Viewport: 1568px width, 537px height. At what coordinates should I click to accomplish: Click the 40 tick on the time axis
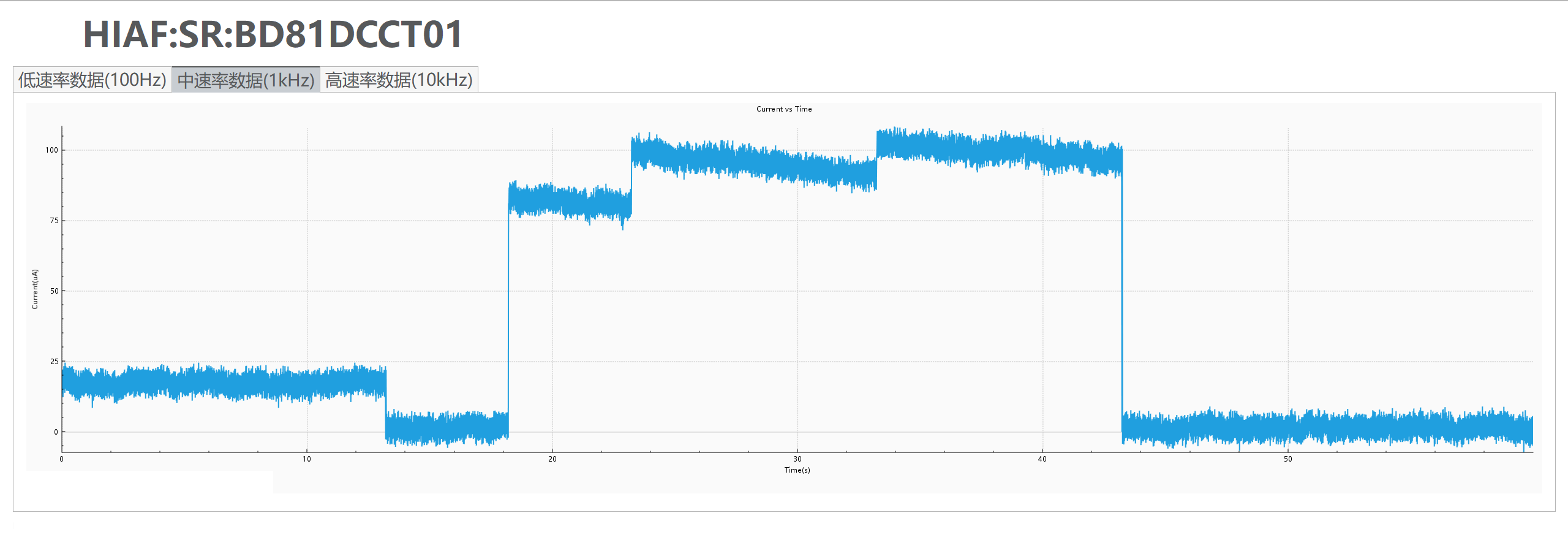click(1042, 459)
